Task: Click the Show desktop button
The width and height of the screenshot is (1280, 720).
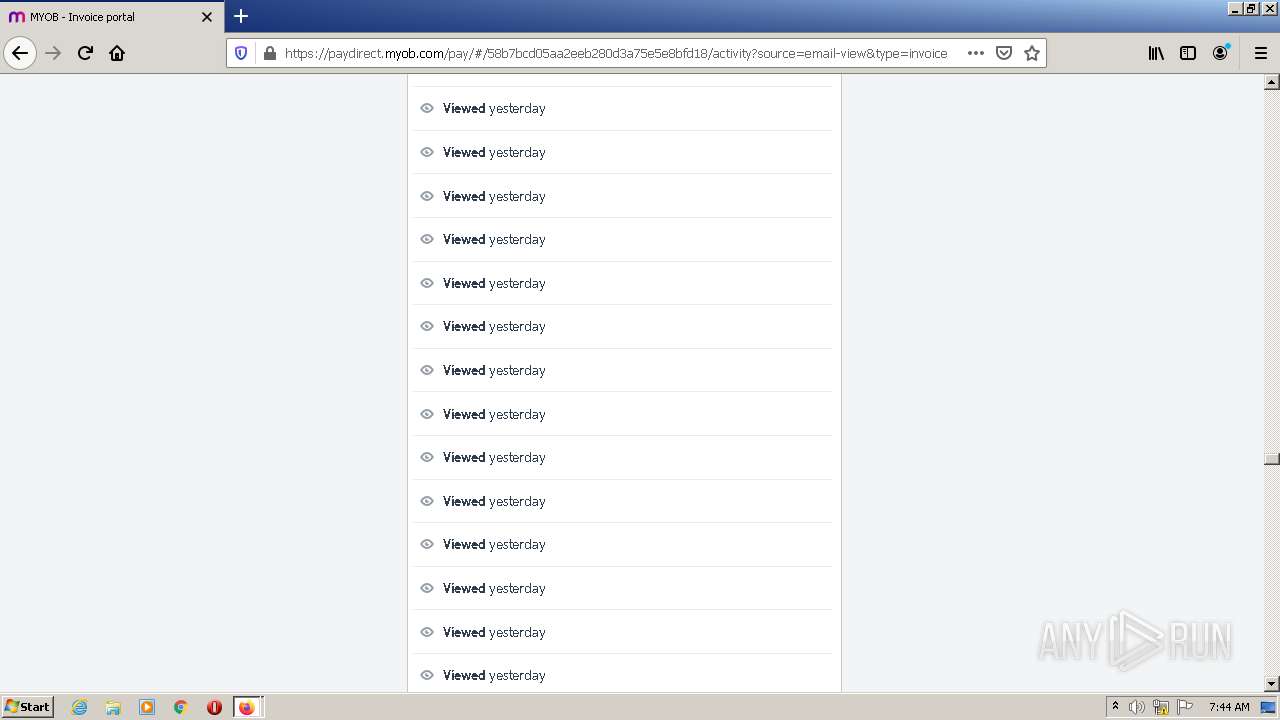Action: pyautogui.click(x=1269, y=707)
